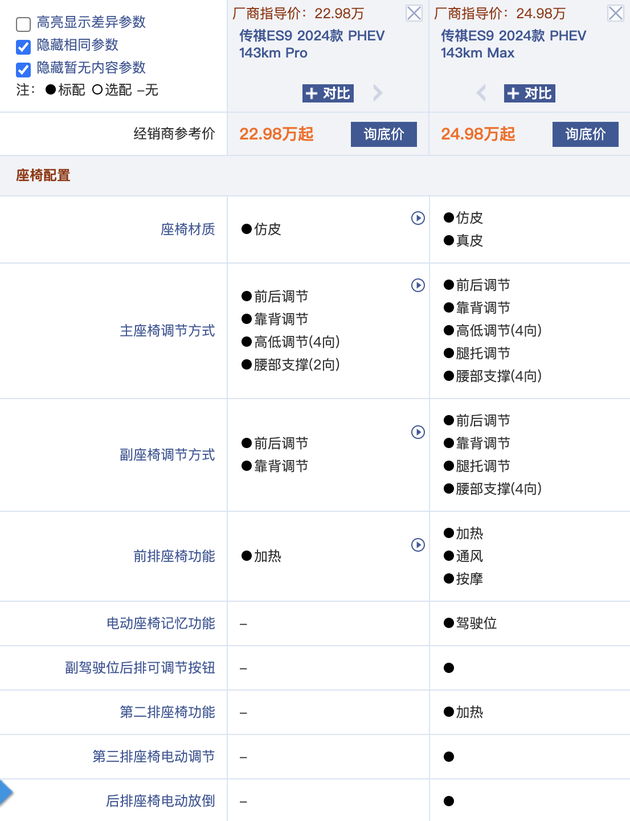
Task: Play the 副座椅调节方式 video icon
Action: pos(418,432)
